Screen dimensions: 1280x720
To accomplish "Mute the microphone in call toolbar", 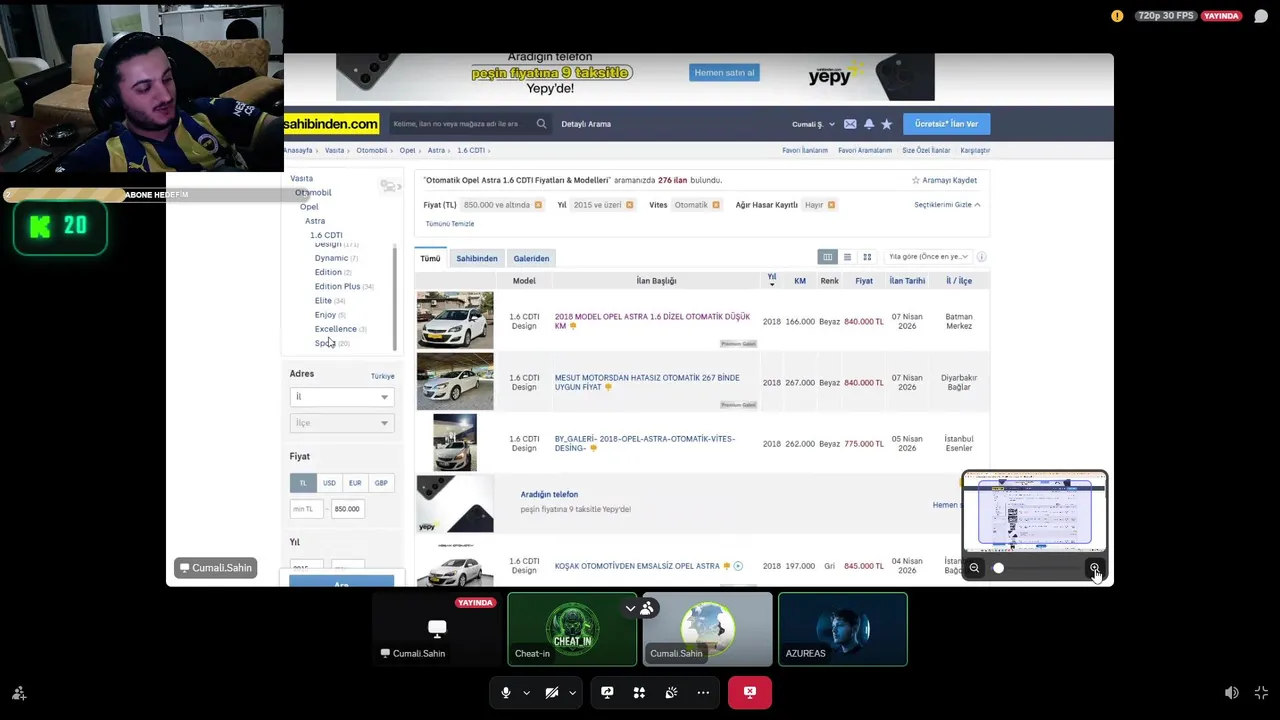I will [x=506, y=692].
